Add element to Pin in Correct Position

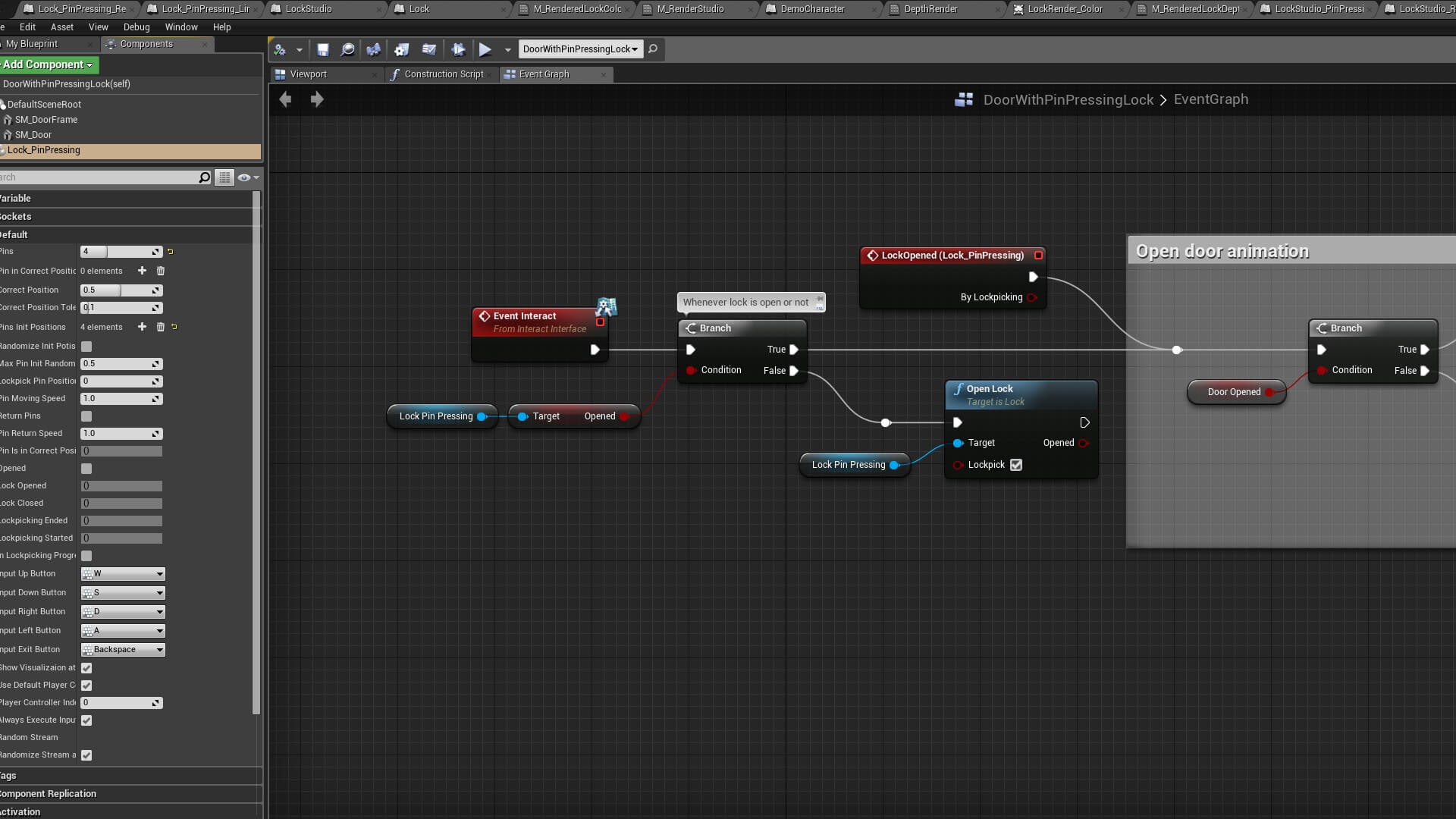pyautogui.click(x=142, y=271)
